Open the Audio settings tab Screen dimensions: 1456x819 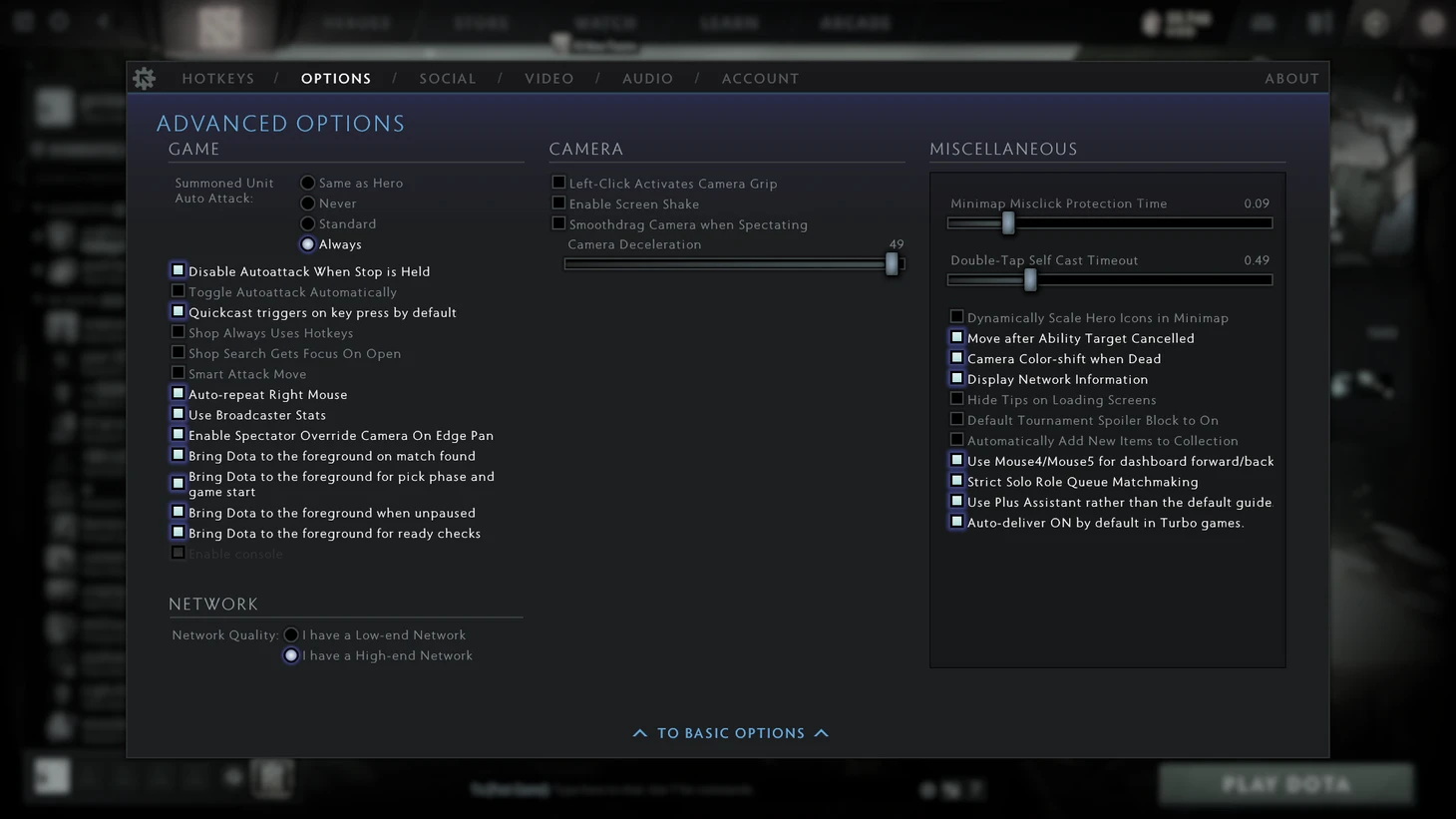pyautogui.click(x=648, y=79)
